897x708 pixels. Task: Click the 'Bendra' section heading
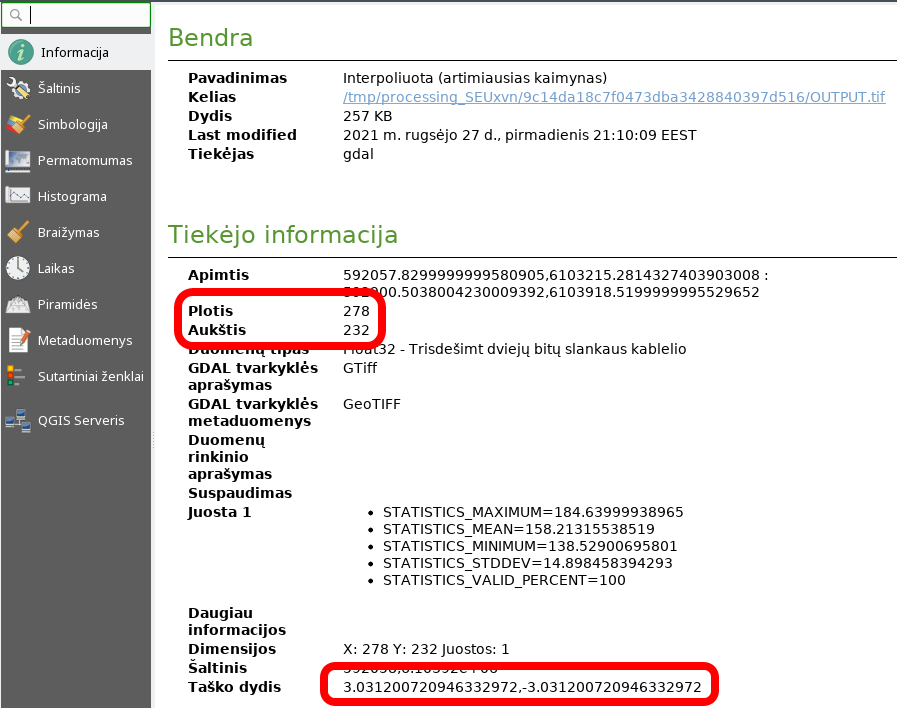coord(211,38)
